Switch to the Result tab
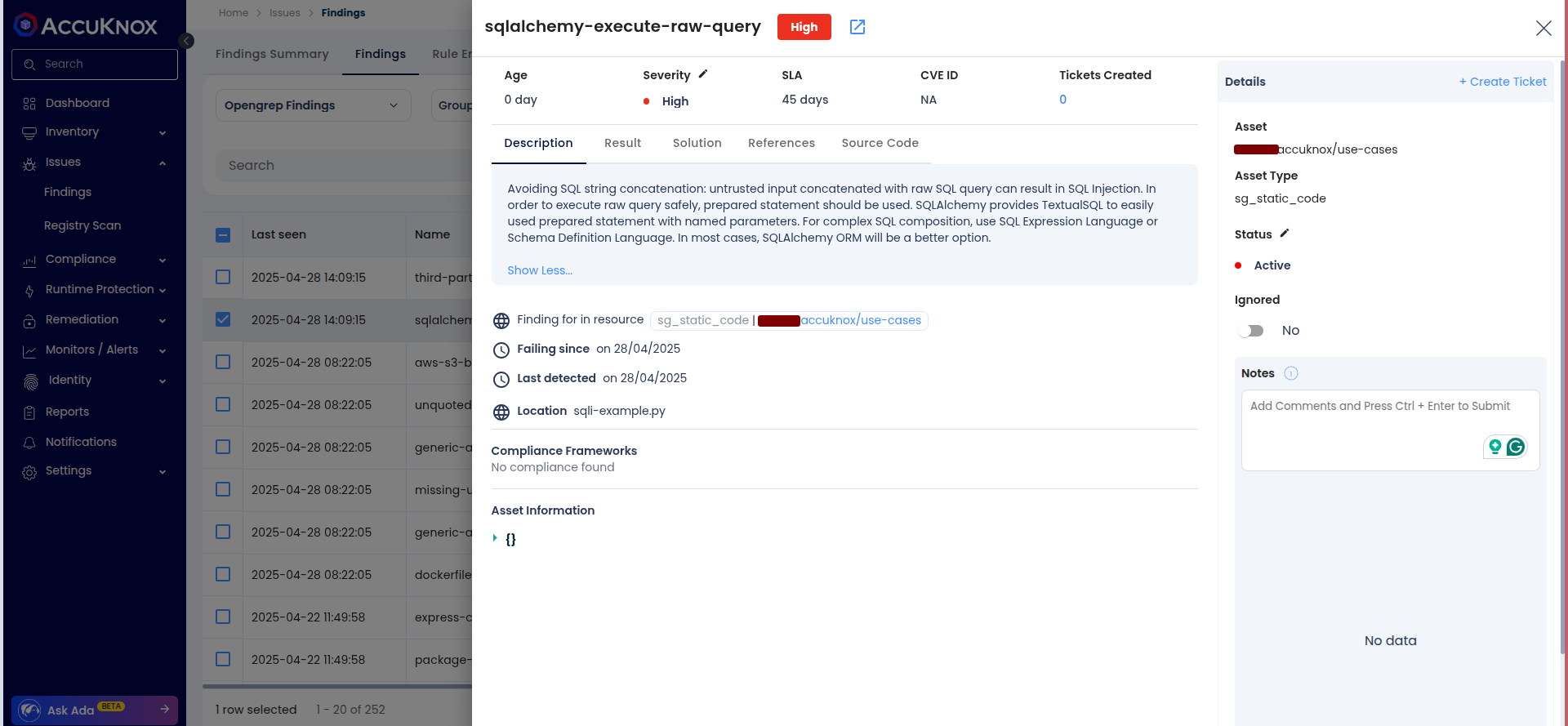The width and height of the screenshot is (1568, 726). (622, 143)
